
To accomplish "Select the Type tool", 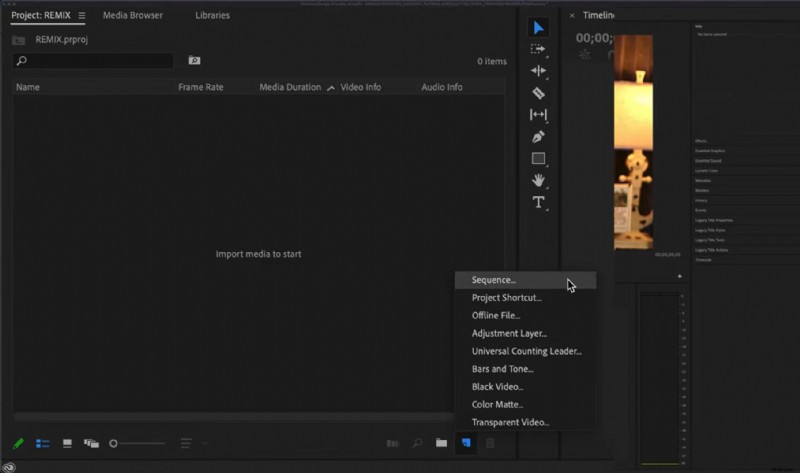I will click(538, 203).
